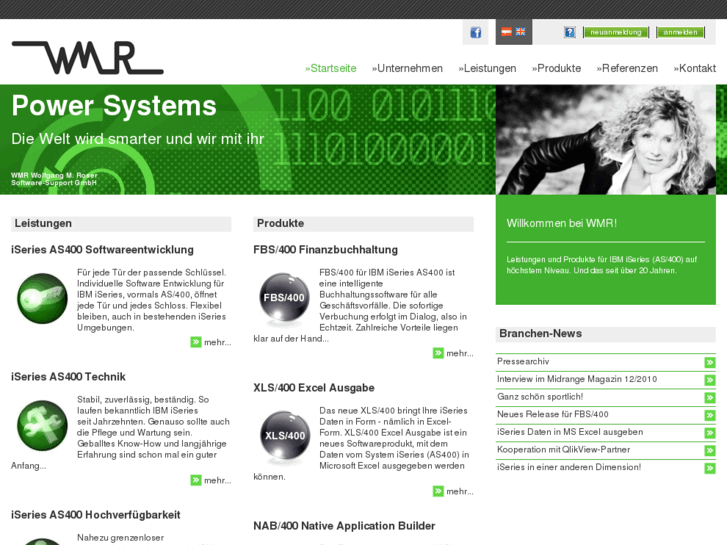The image size is (727, 545).
Task: Click heading XLS/400 Excel Ausgabe
Action: pyautogui.click(x=314, y=388)
